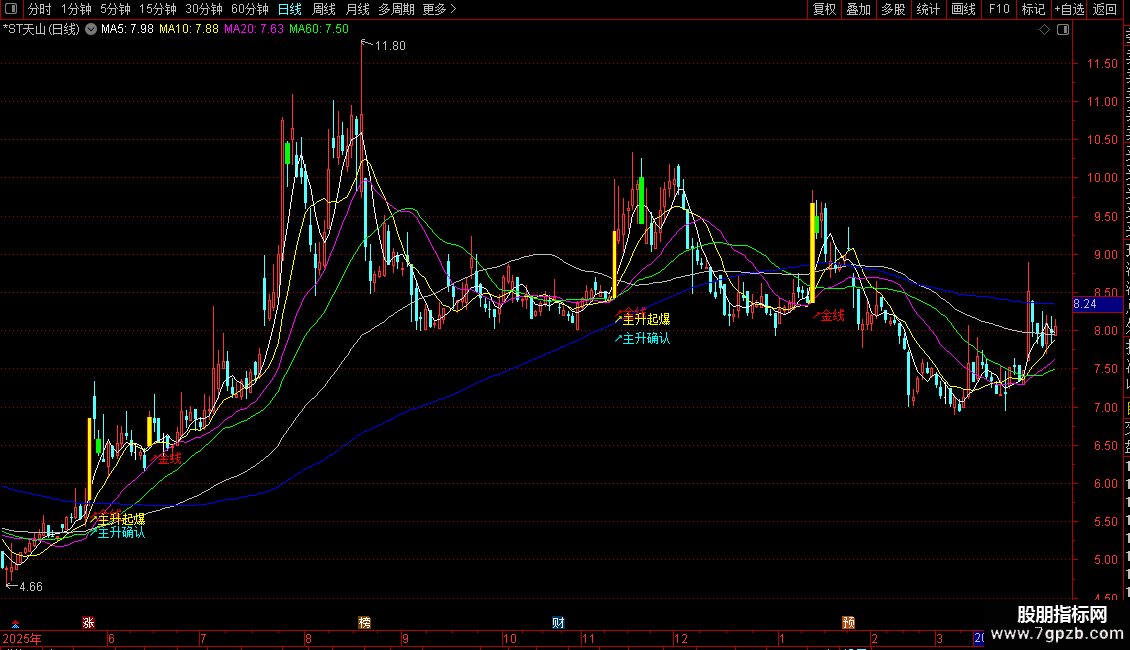The width and height of the screenshot is (1130, 650).
Task: Click the 8.24 price label on the axis
Action: (x=1084, y=304)
